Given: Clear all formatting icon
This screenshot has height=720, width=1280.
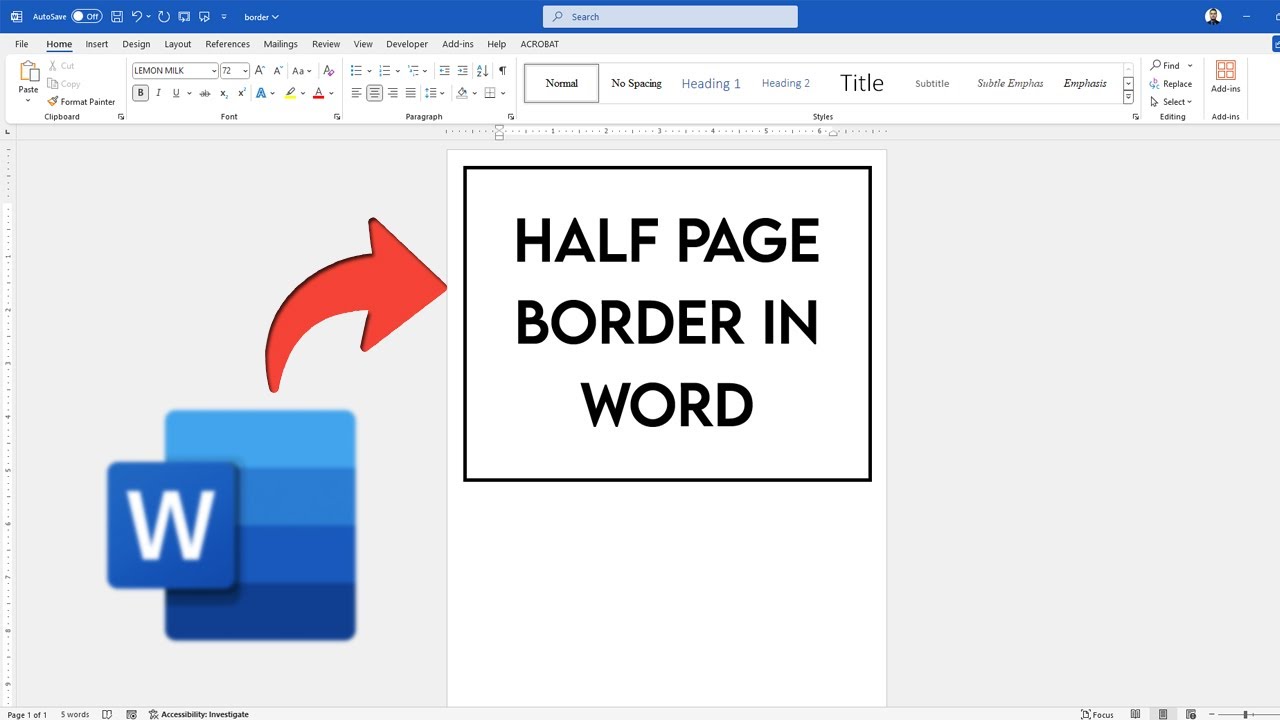Looking at the screenshot, I should pyautogui.click(x=329, y=71).
